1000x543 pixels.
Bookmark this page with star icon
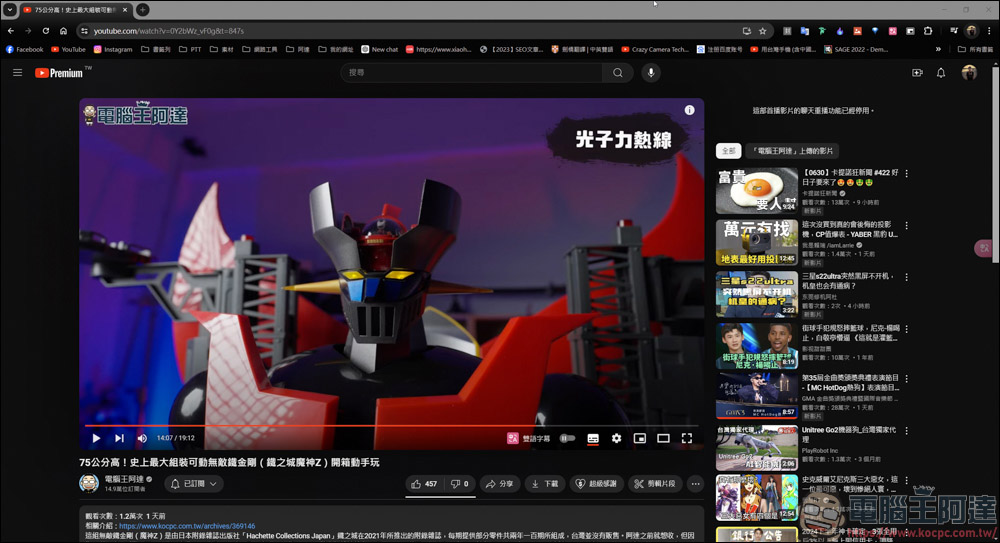763,31
